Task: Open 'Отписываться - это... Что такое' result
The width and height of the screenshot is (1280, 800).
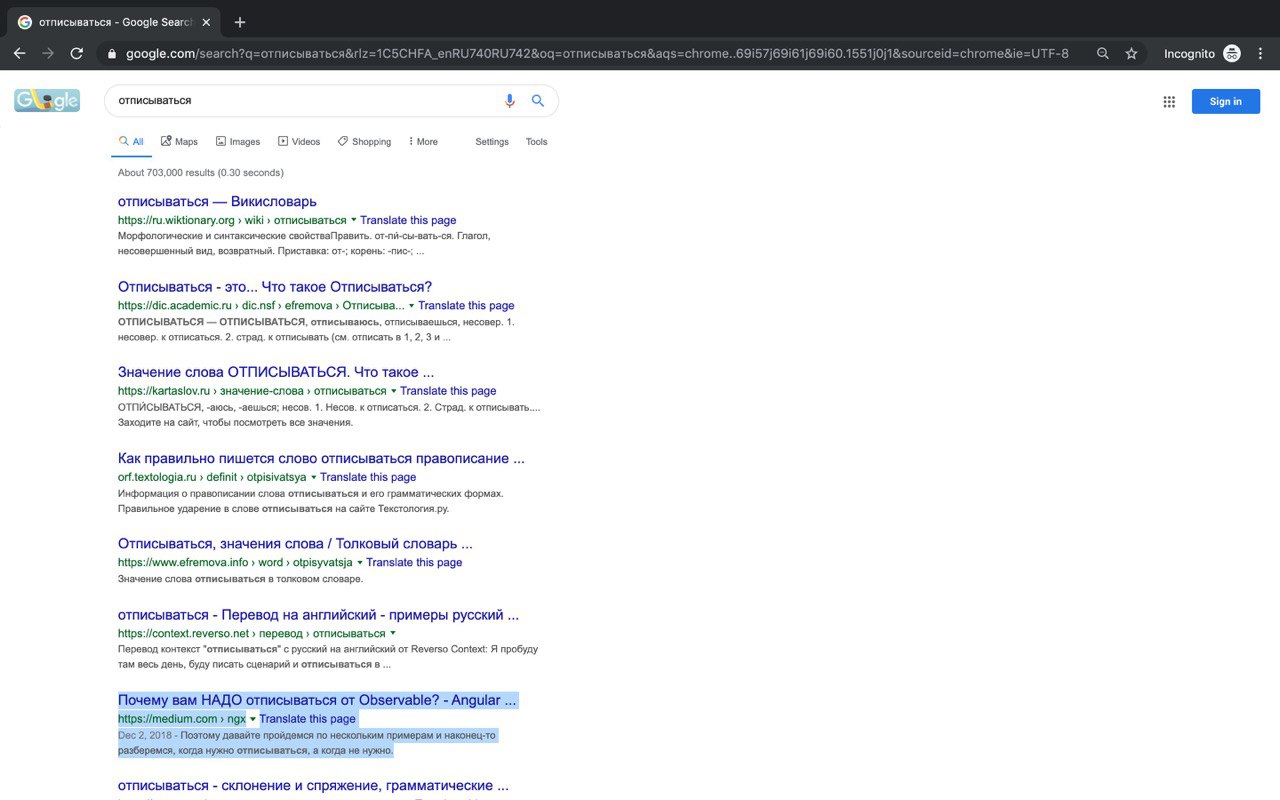Action: (x=275, y=287)
